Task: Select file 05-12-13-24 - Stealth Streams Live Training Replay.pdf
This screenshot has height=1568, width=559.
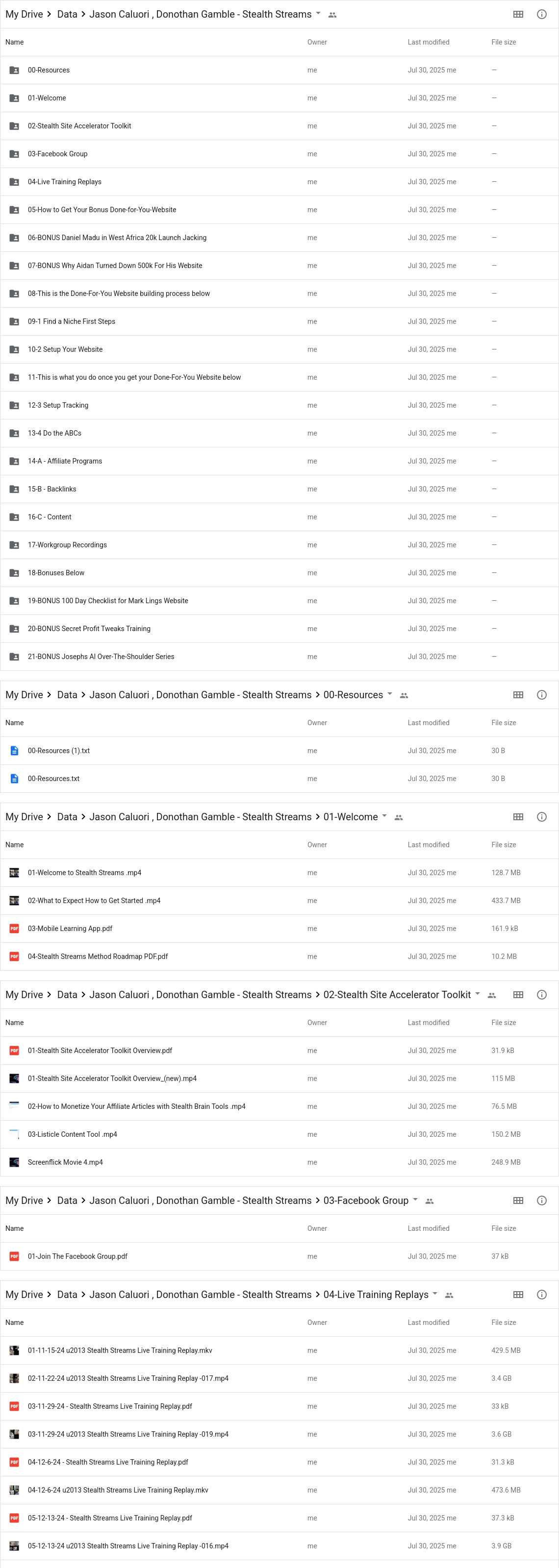Action: coord(279,1518)
